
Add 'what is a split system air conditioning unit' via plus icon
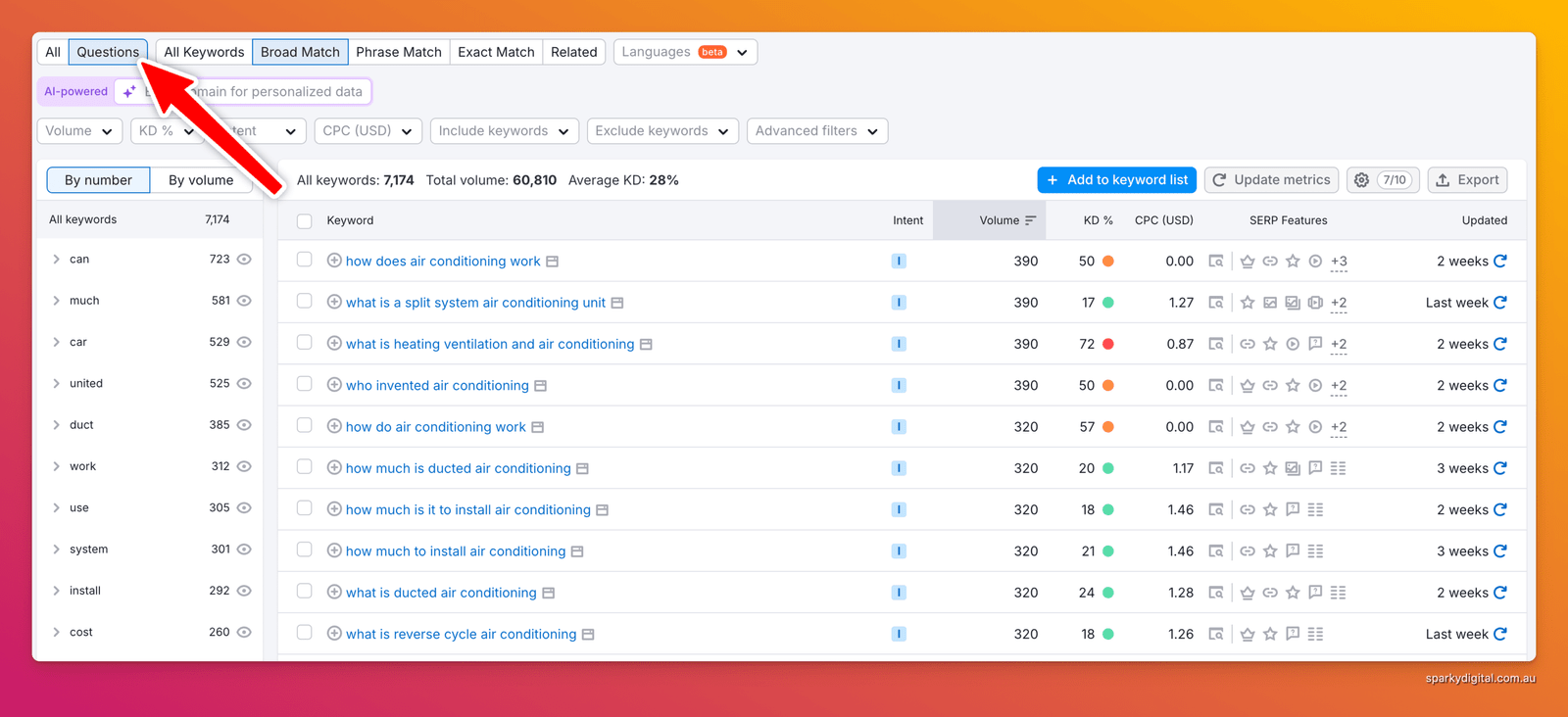point(334,303)
